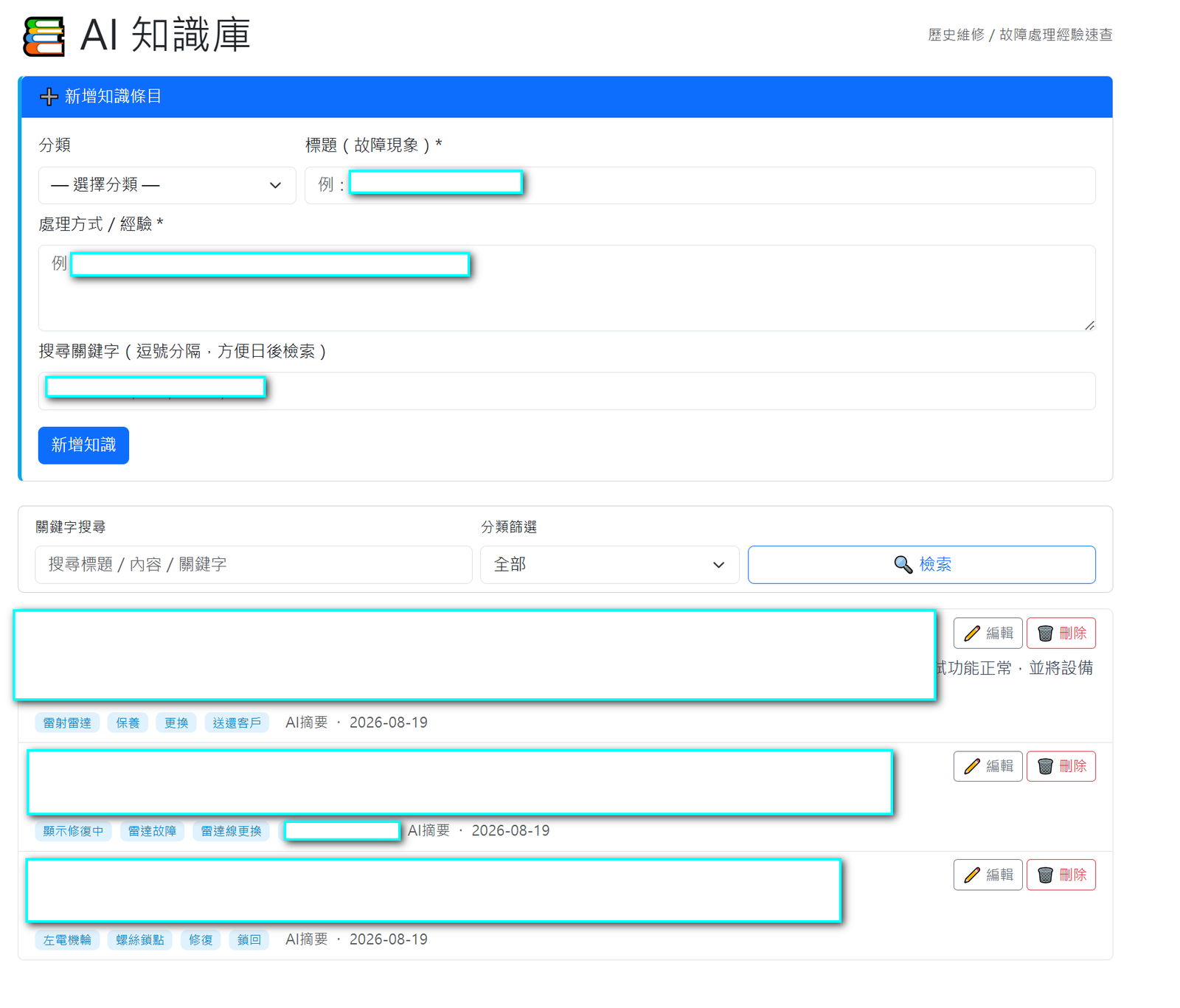Click the 新增知識條目 header text
This screenshot has width=1180, height=1008.
[x=113, y=97]
